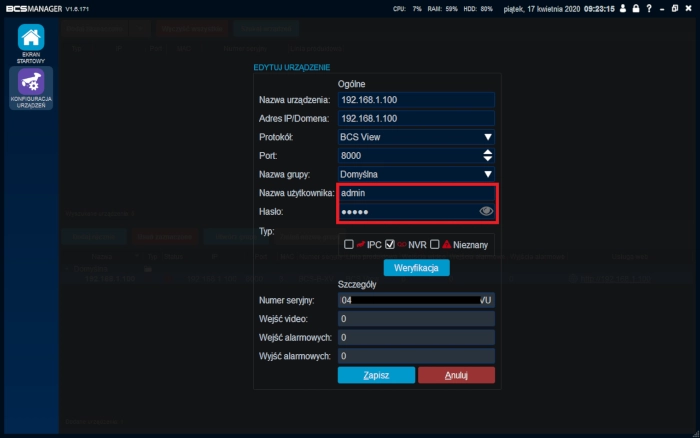Increase Port value with up arrow

488,152
